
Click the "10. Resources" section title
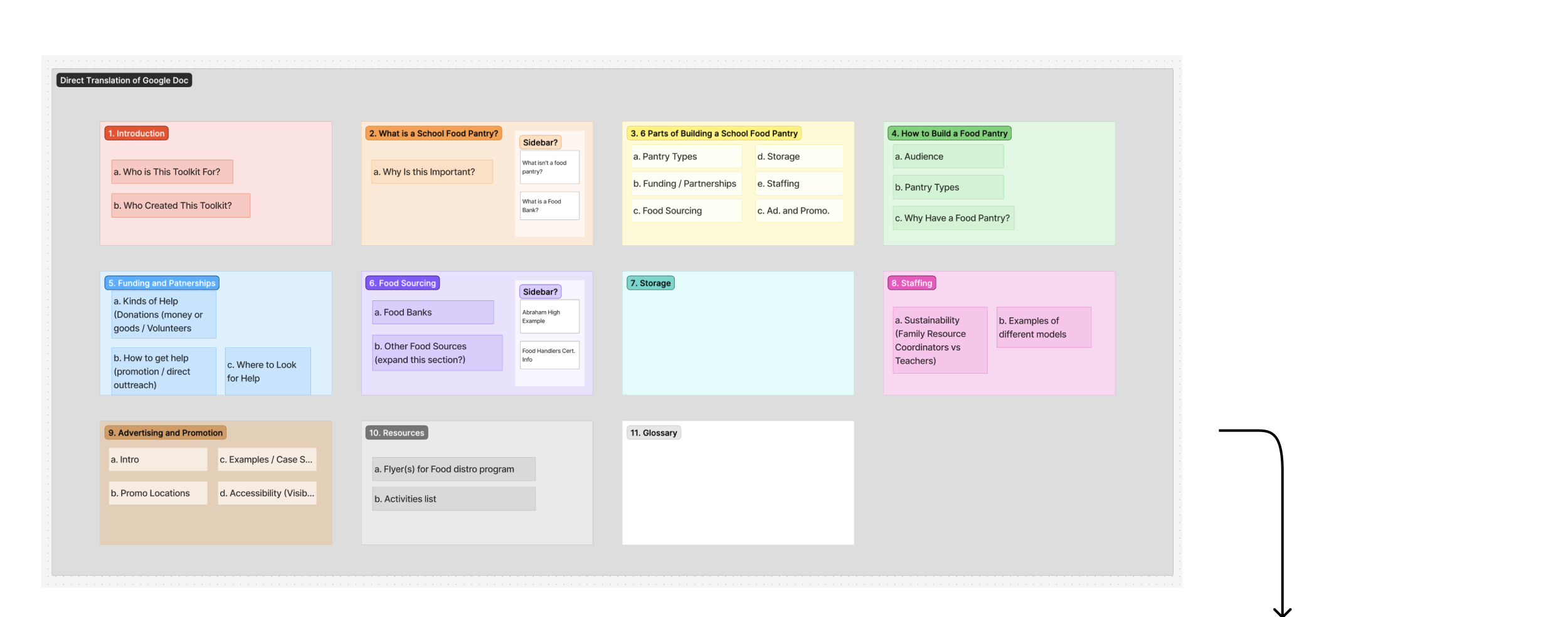[396, 433]
